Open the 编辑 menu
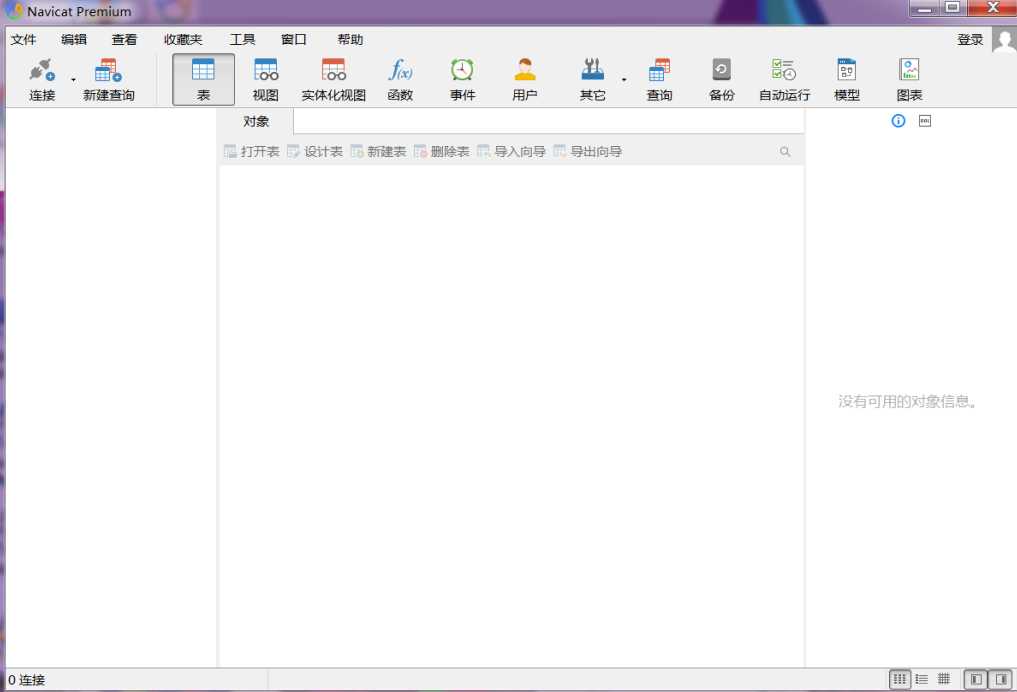The width and height of the screenshot is (1017, 692). coord(74,40)
